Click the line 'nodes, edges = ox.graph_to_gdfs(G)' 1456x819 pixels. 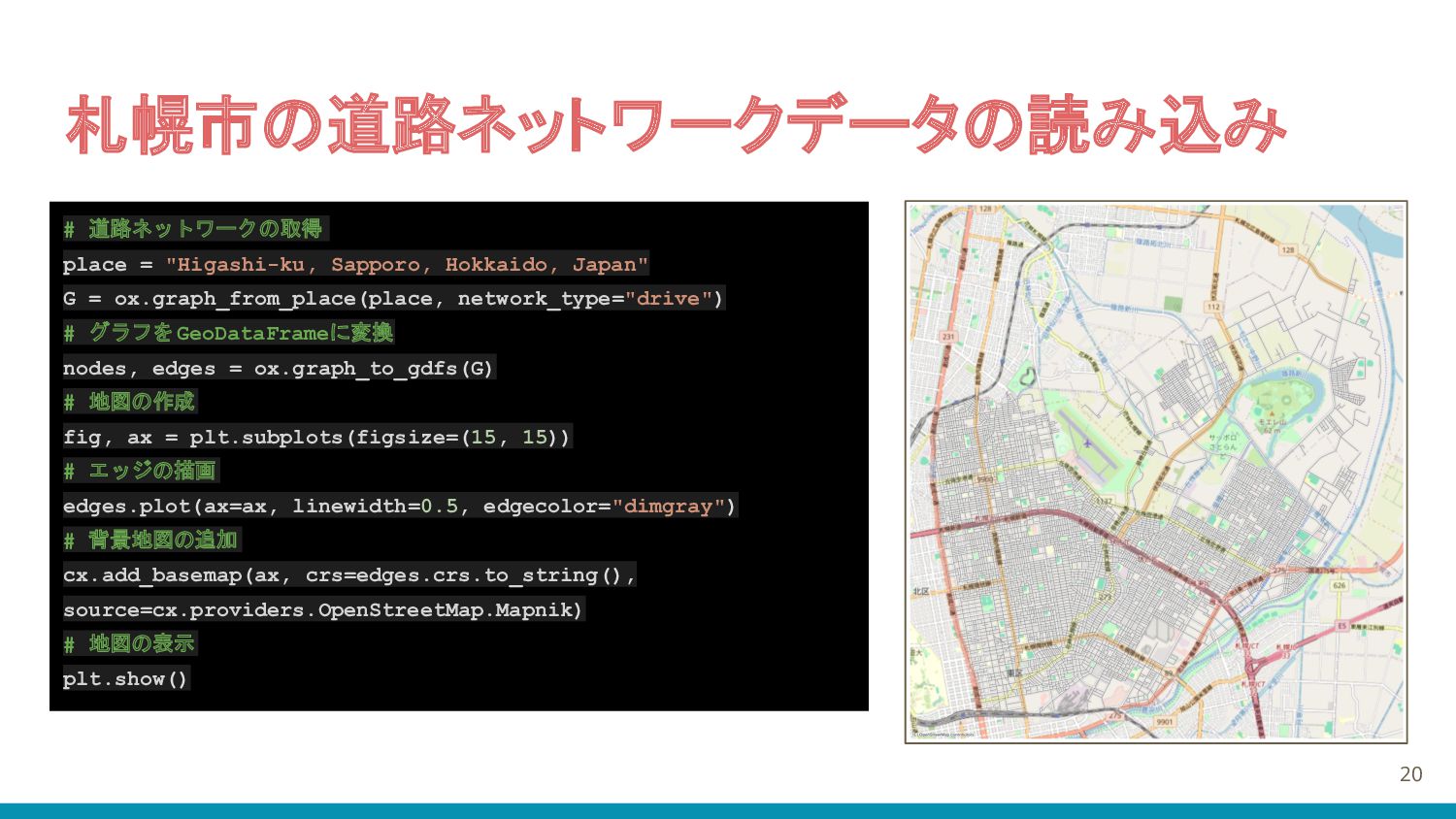click(x=279, y=368)
